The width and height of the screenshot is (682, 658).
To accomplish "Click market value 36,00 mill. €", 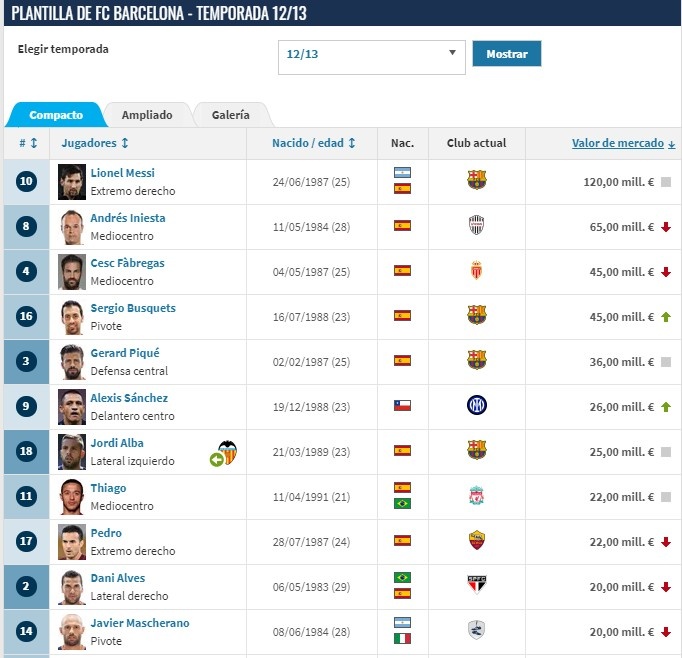I will coord(622,362).
